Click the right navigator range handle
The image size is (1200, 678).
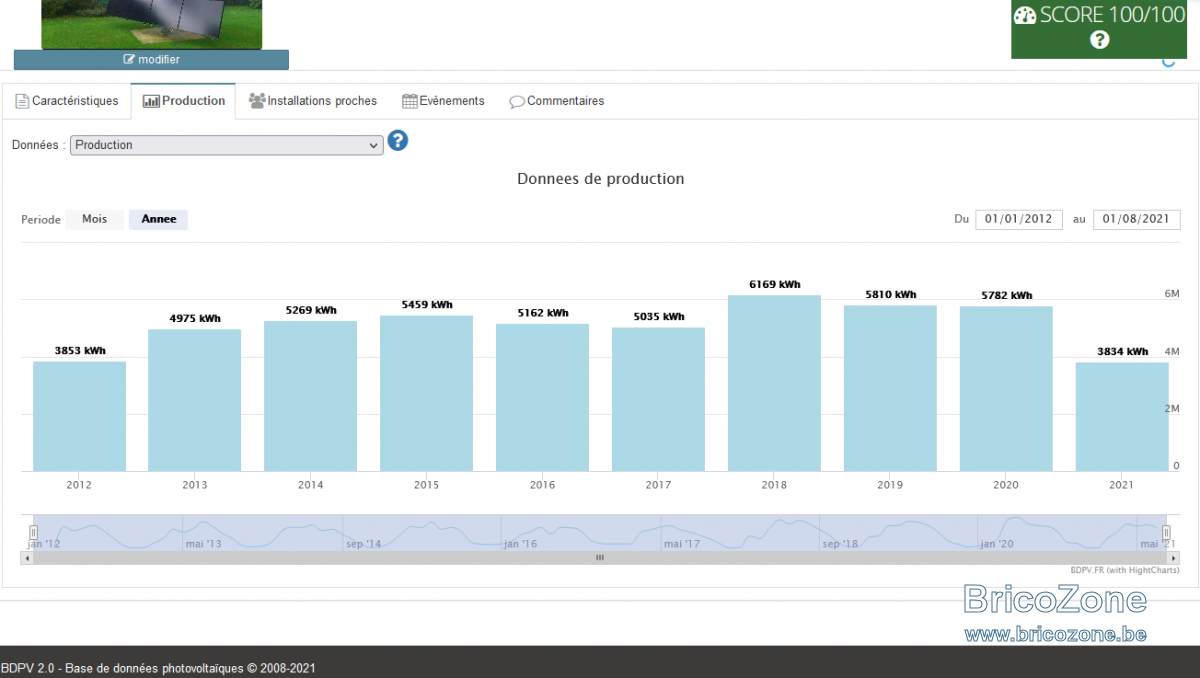click(1166, 533)
